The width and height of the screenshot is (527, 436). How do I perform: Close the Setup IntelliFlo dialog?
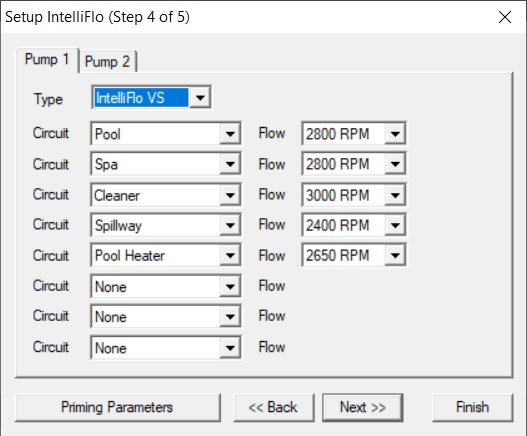(x=504, y=17)
